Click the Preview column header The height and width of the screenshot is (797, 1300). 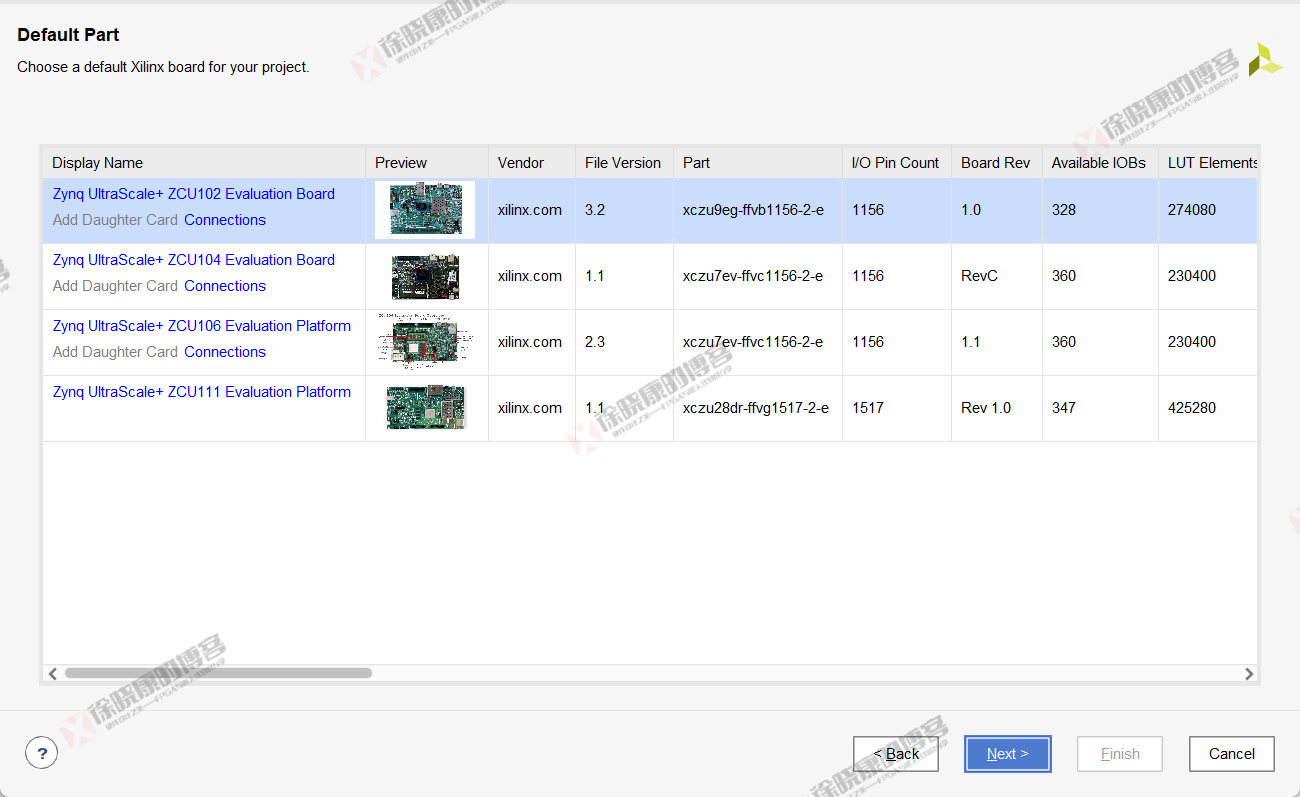427,163
